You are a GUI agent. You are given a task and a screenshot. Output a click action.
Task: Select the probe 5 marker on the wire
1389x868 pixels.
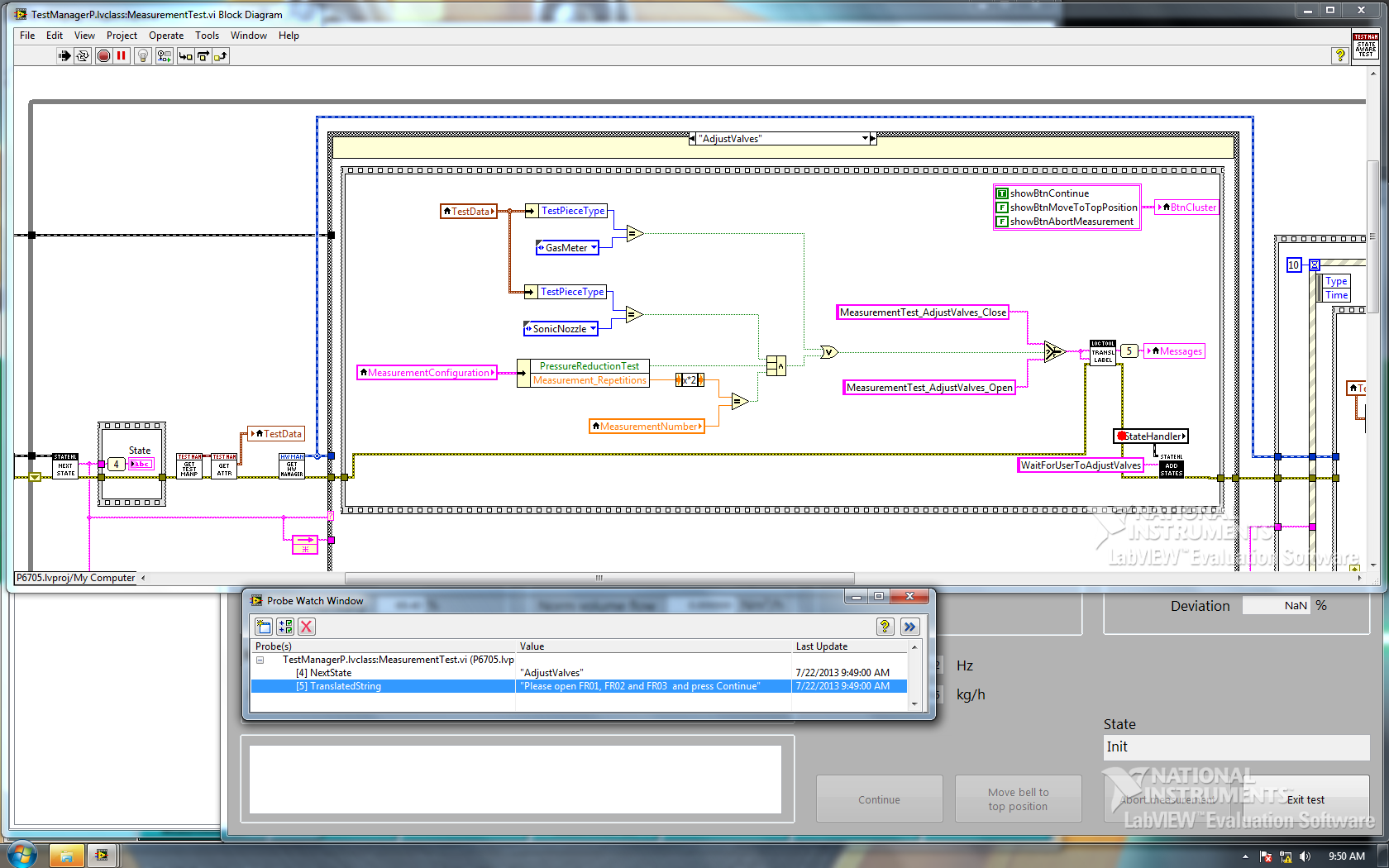point(1129,351)
